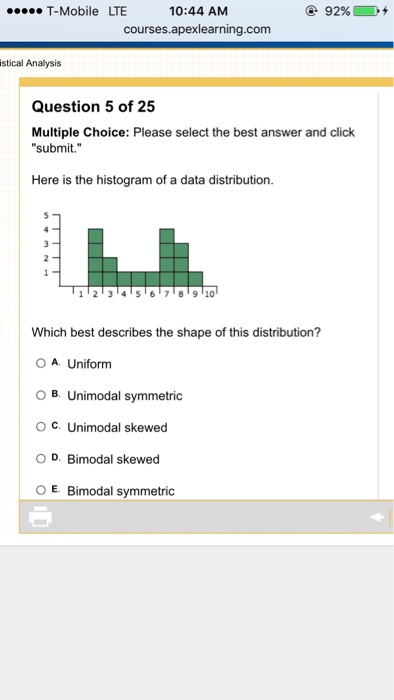394x700 pixels.
Task: Tap the 10:44 AM clock
Action: (198, 11)
